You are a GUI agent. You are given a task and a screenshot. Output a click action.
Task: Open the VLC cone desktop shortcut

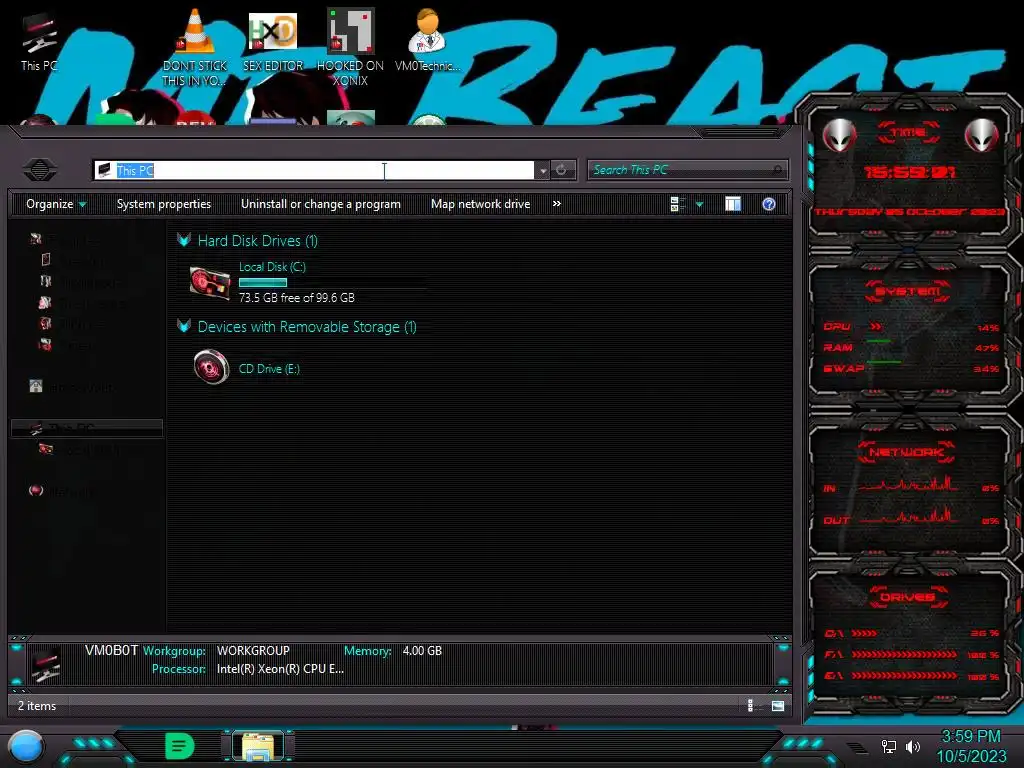[x=195, y=47]
